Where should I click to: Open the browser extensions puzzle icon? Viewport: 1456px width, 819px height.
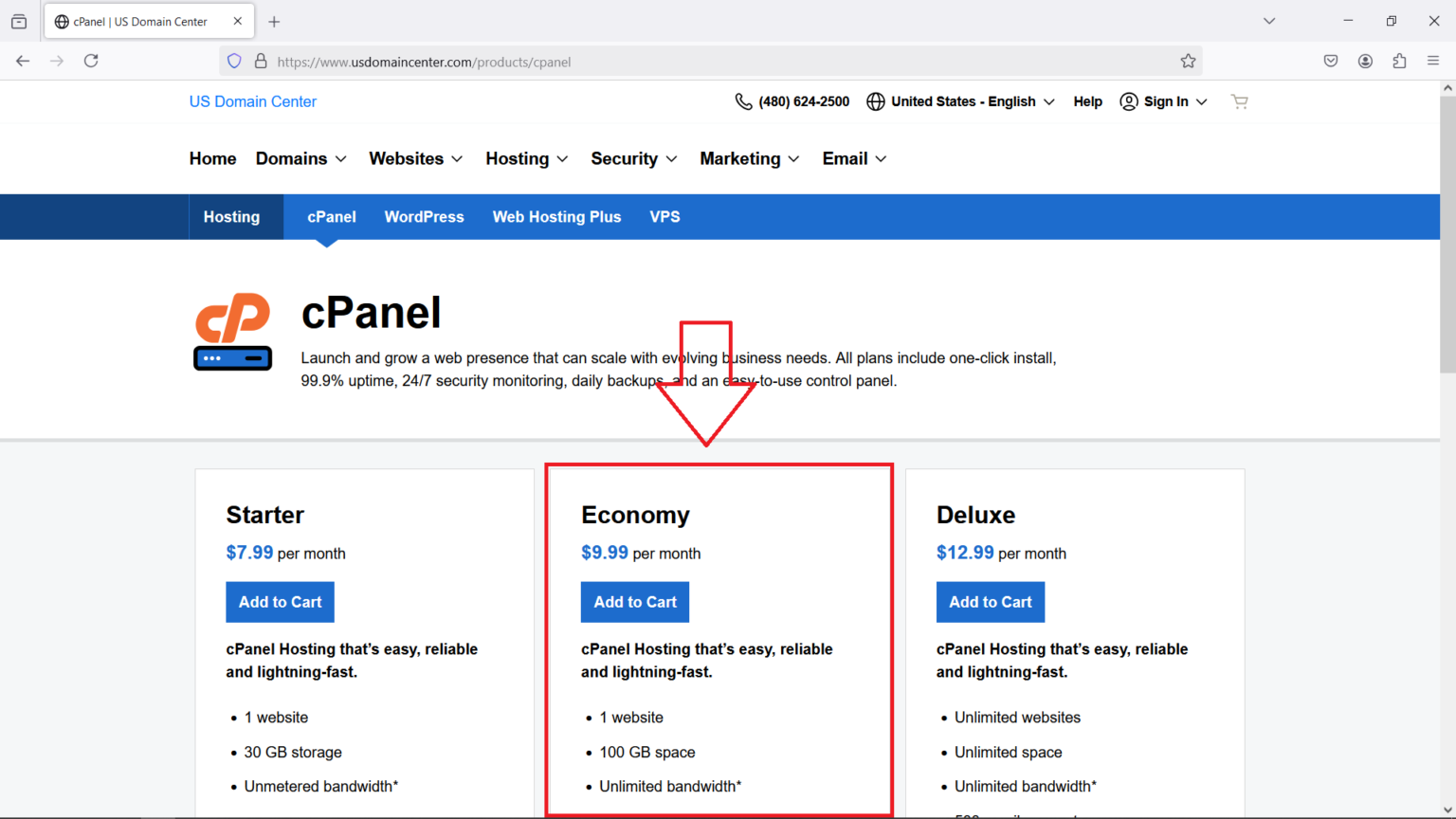point(1399,61)
